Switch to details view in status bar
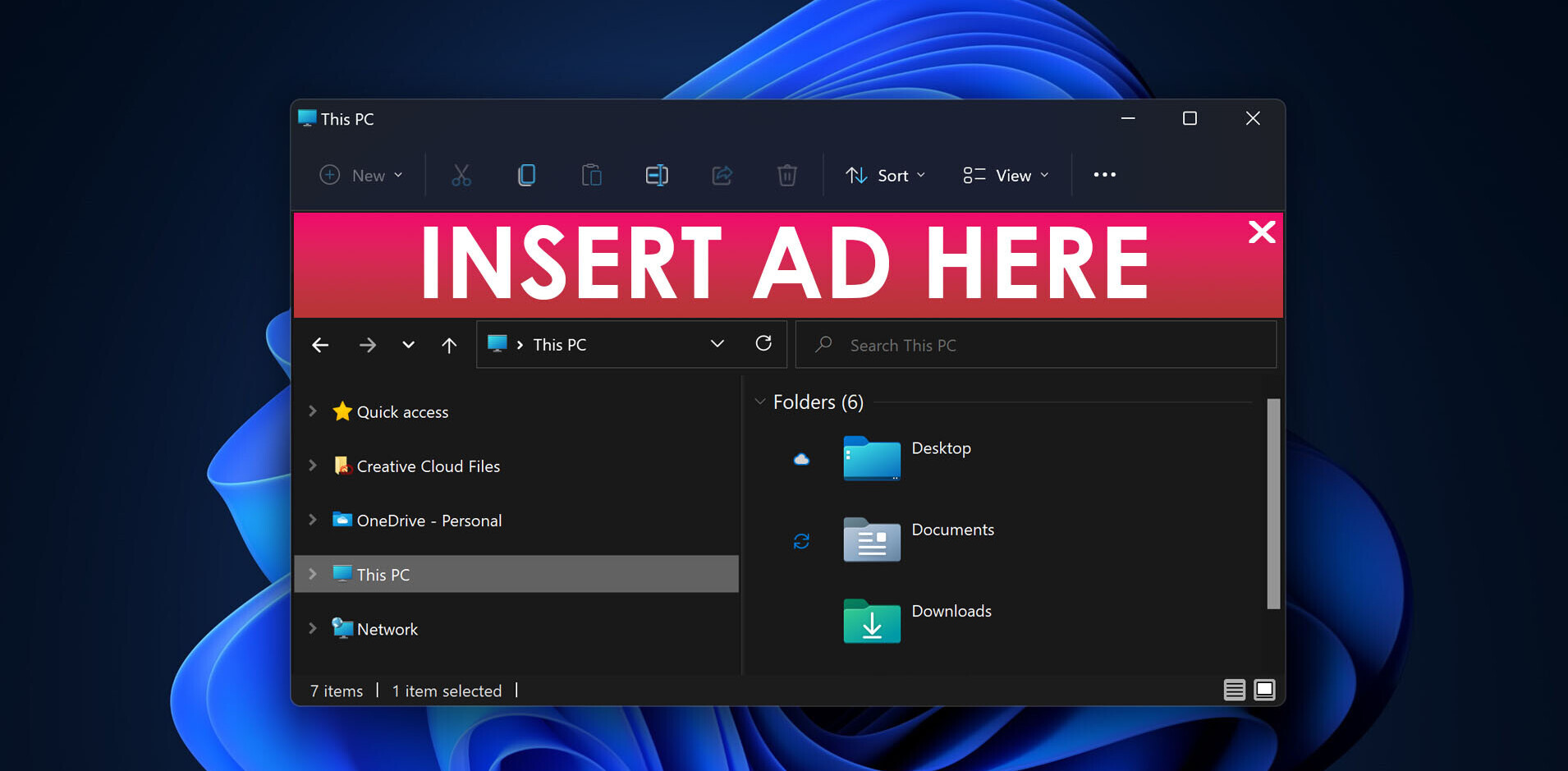Screen dimensions: 1568x771 1234,690
